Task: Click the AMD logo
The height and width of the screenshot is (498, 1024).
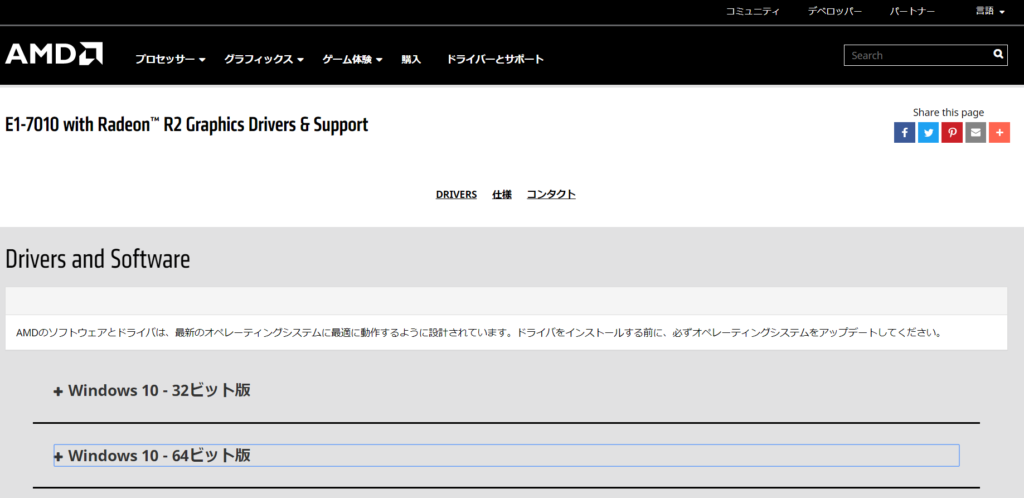Action: (x=54, y=54)
